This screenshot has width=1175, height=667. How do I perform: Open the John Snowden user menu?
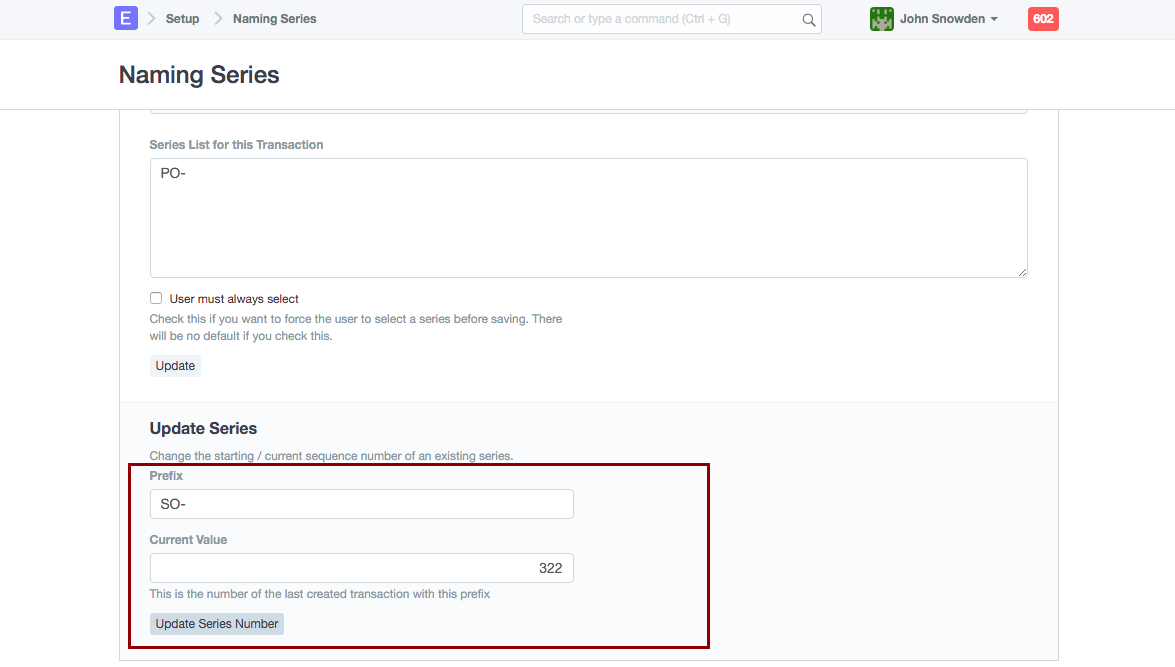pyautogui.click(x=941, y=19)
